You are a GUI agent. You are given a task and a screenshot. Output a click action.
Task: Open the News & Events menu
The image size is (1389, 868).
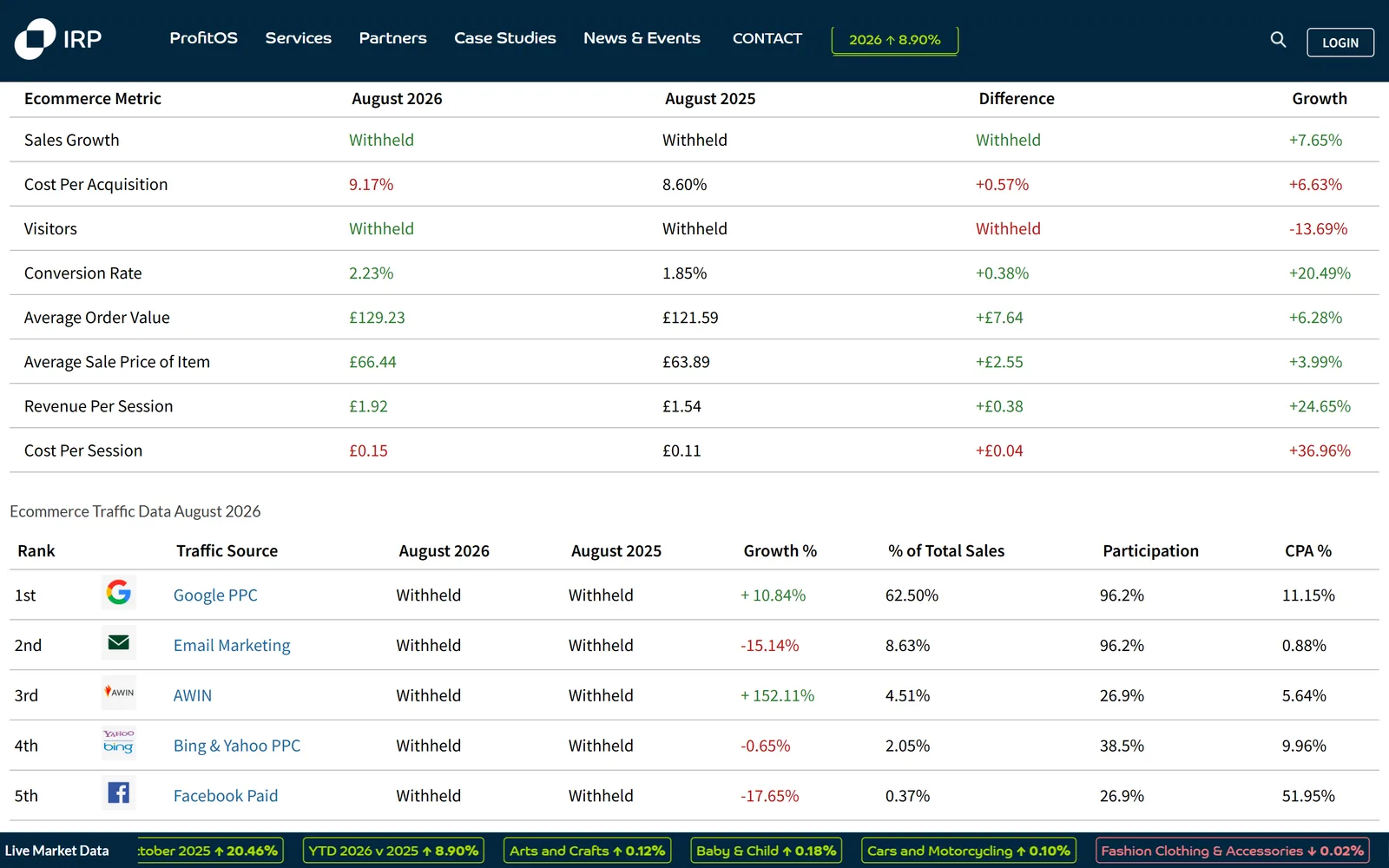[642, 38]
